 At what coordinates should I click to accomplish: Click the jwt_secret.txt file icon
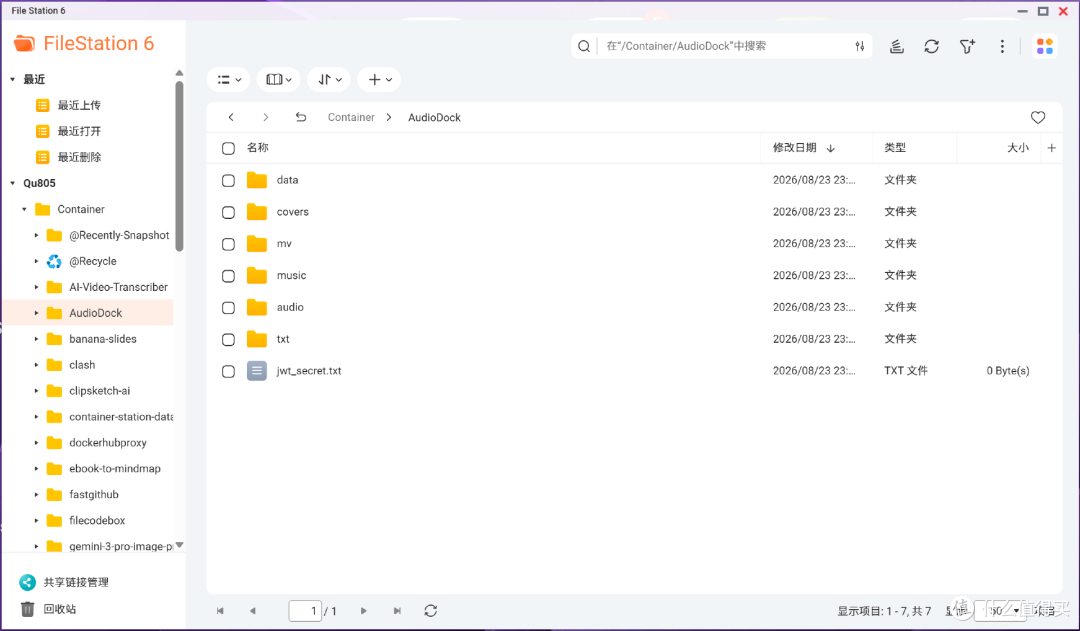pos(257,371)
